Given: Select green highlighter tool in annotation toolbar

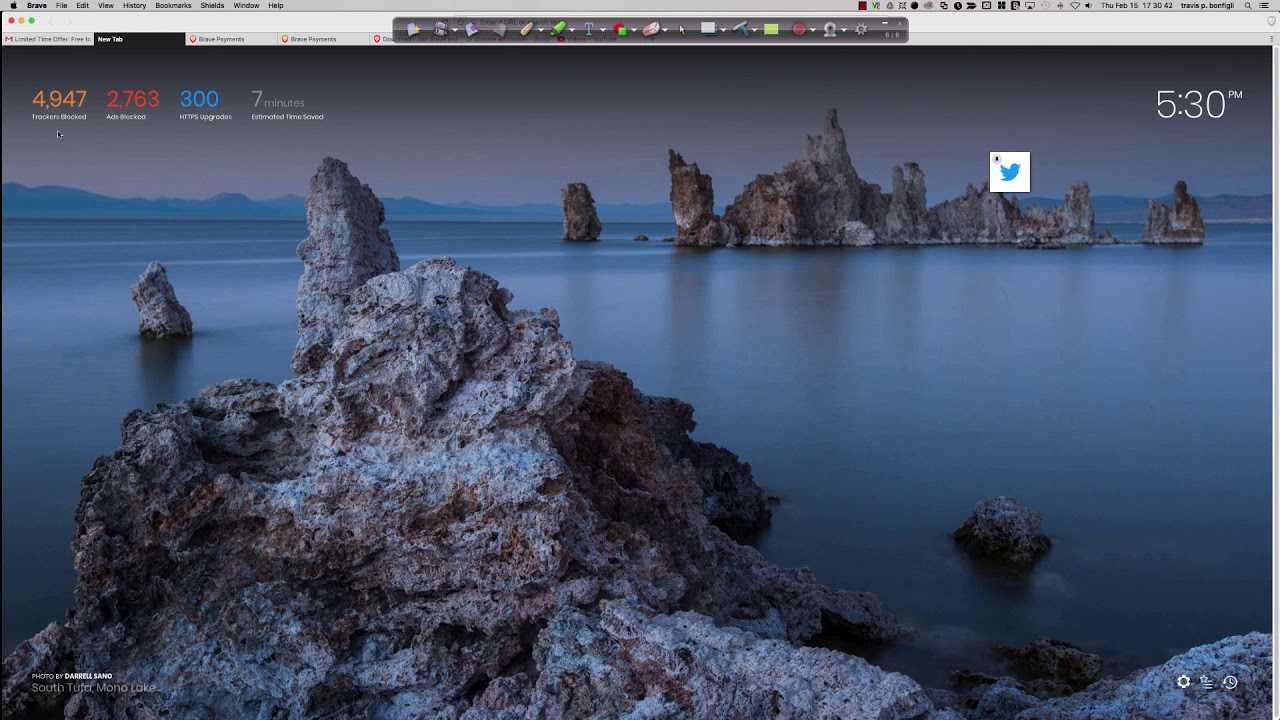Looking at the screenshot, I should (557, 30).
